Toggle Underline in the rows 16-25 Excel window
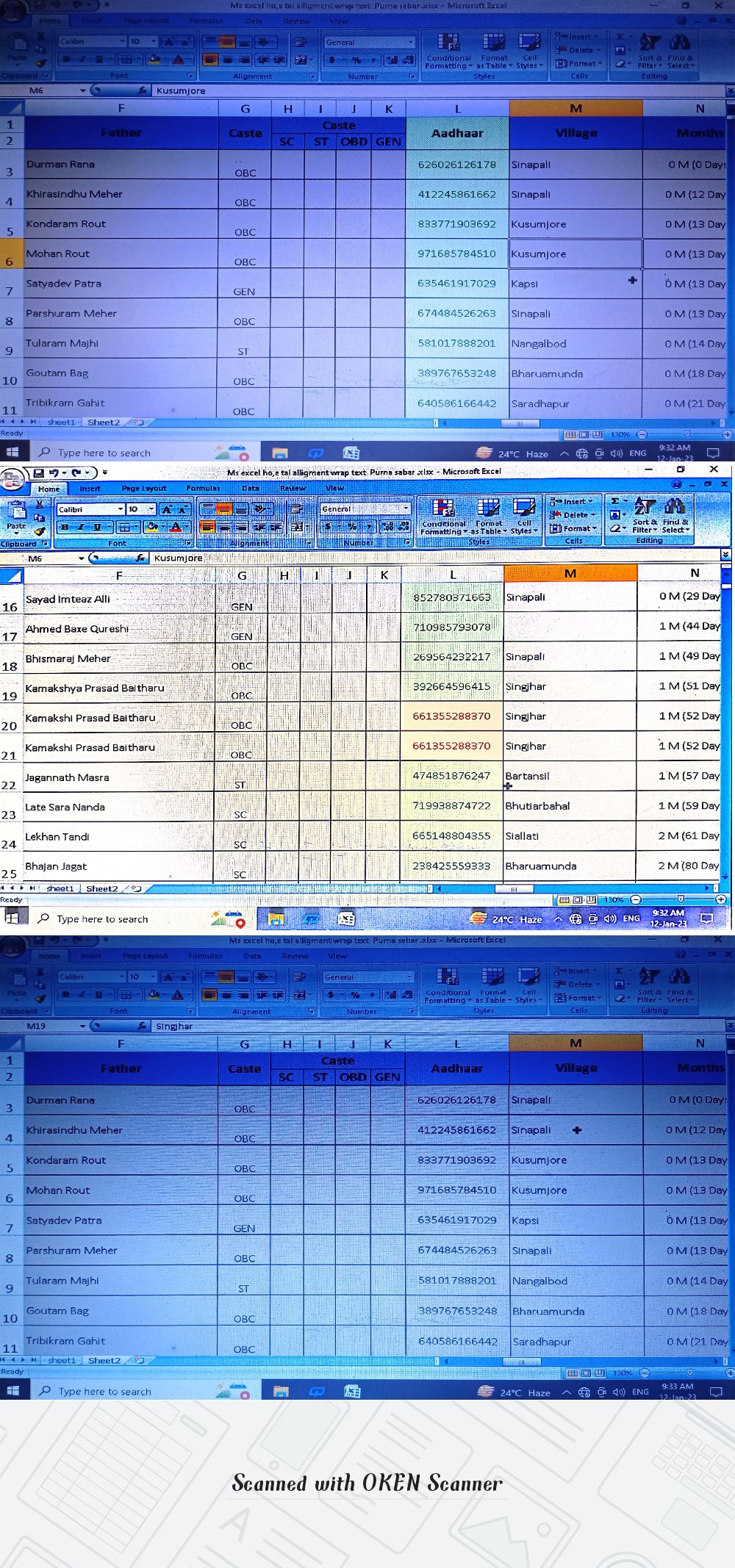 96,527
